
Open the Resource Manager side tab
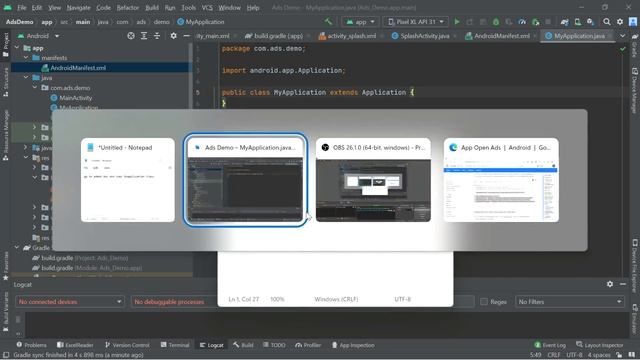click(5, 135)
